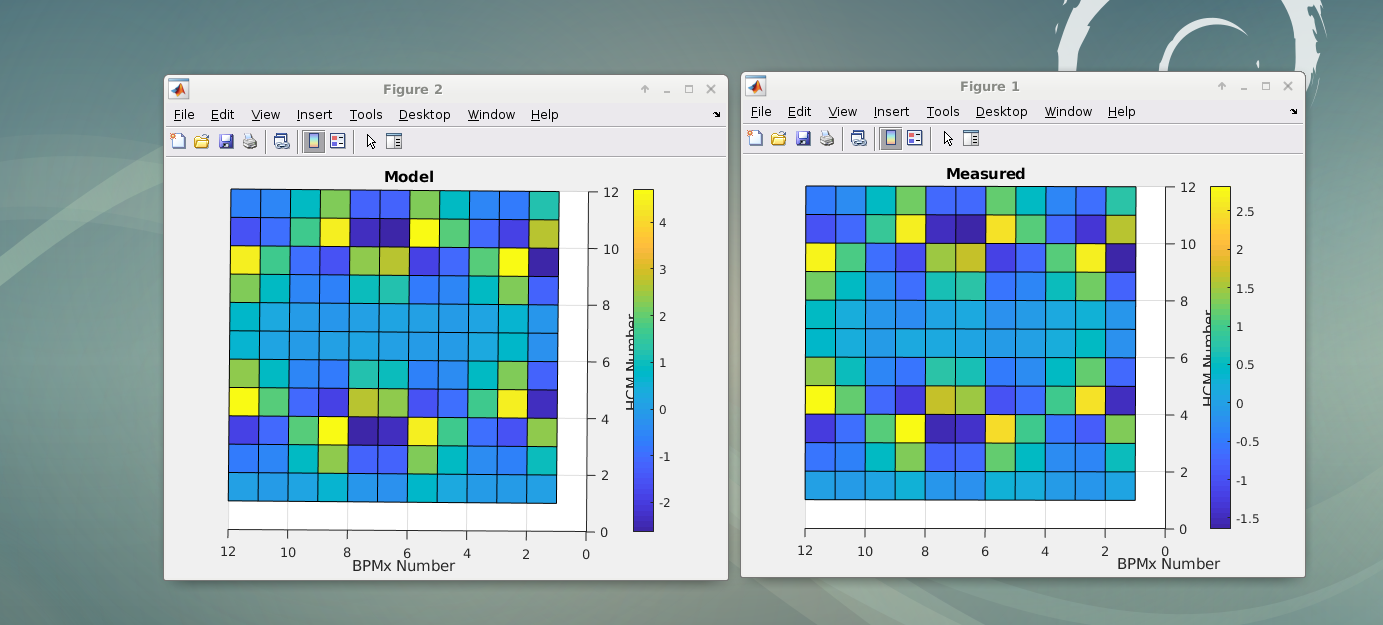Click the "BPMx Number" axis label in Figure 2
Screen dimensions: 1383x625
click(x=403, y=566)
